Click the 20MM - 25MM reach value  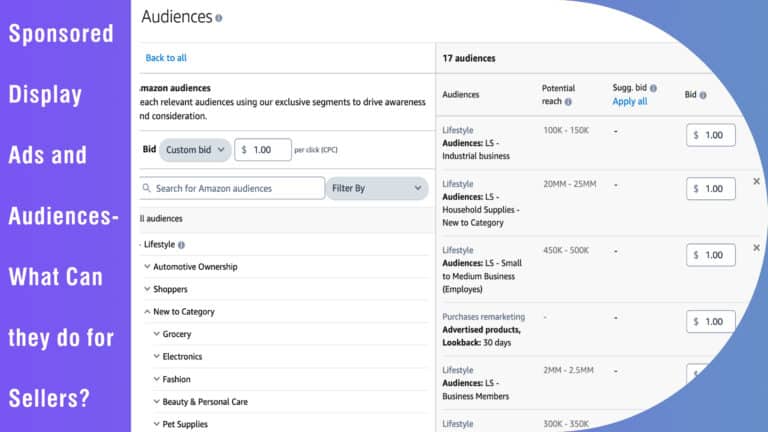(570, 184)
